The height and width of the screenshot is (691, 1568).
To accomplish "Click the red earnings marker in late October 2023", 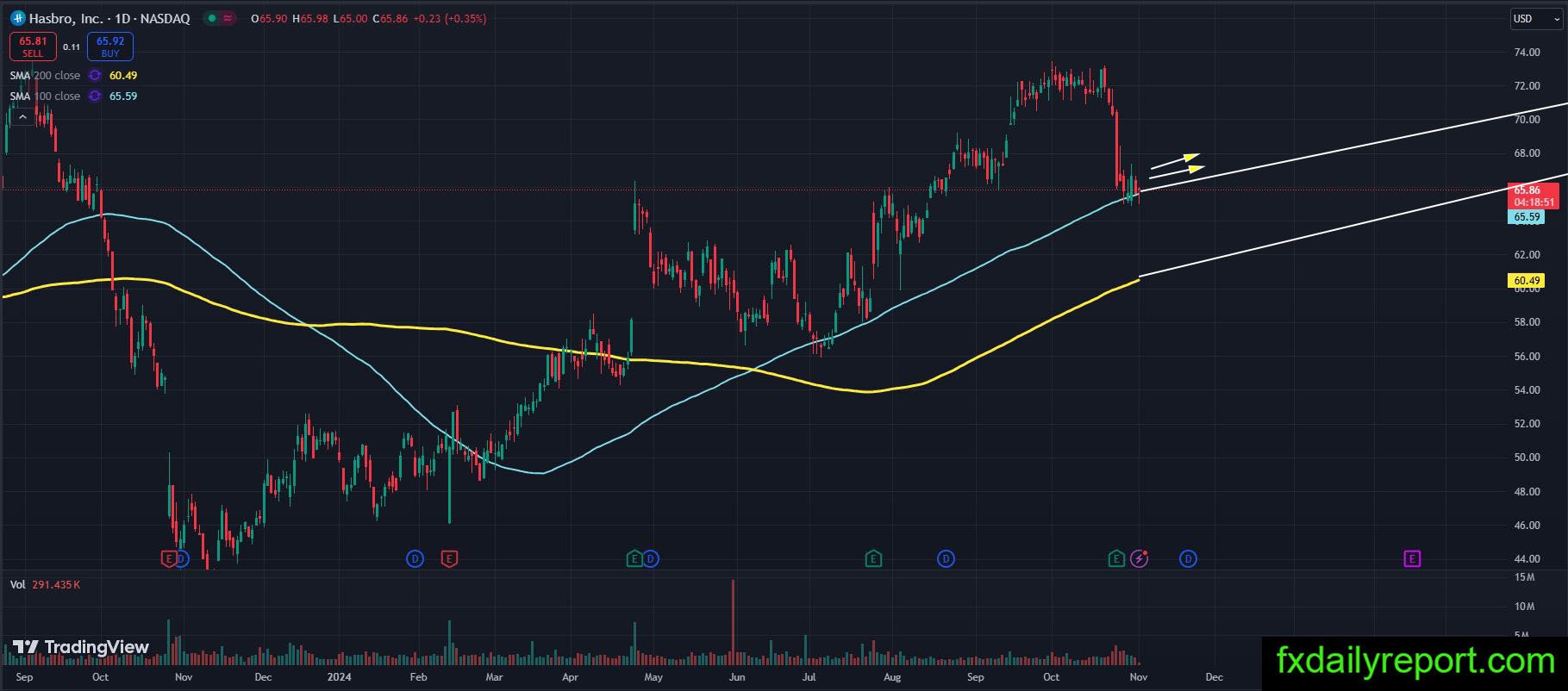I will click(x=169, y=559).
